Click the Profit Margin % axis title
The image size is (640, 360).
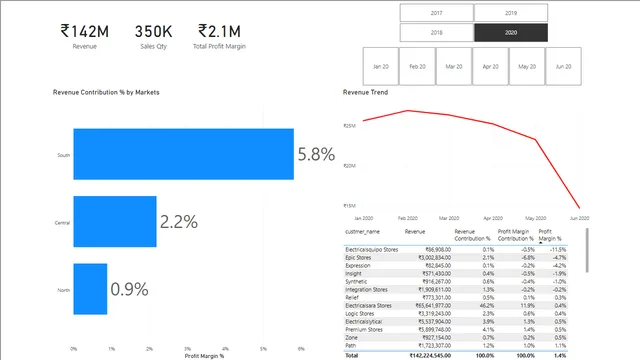point(204,356)
